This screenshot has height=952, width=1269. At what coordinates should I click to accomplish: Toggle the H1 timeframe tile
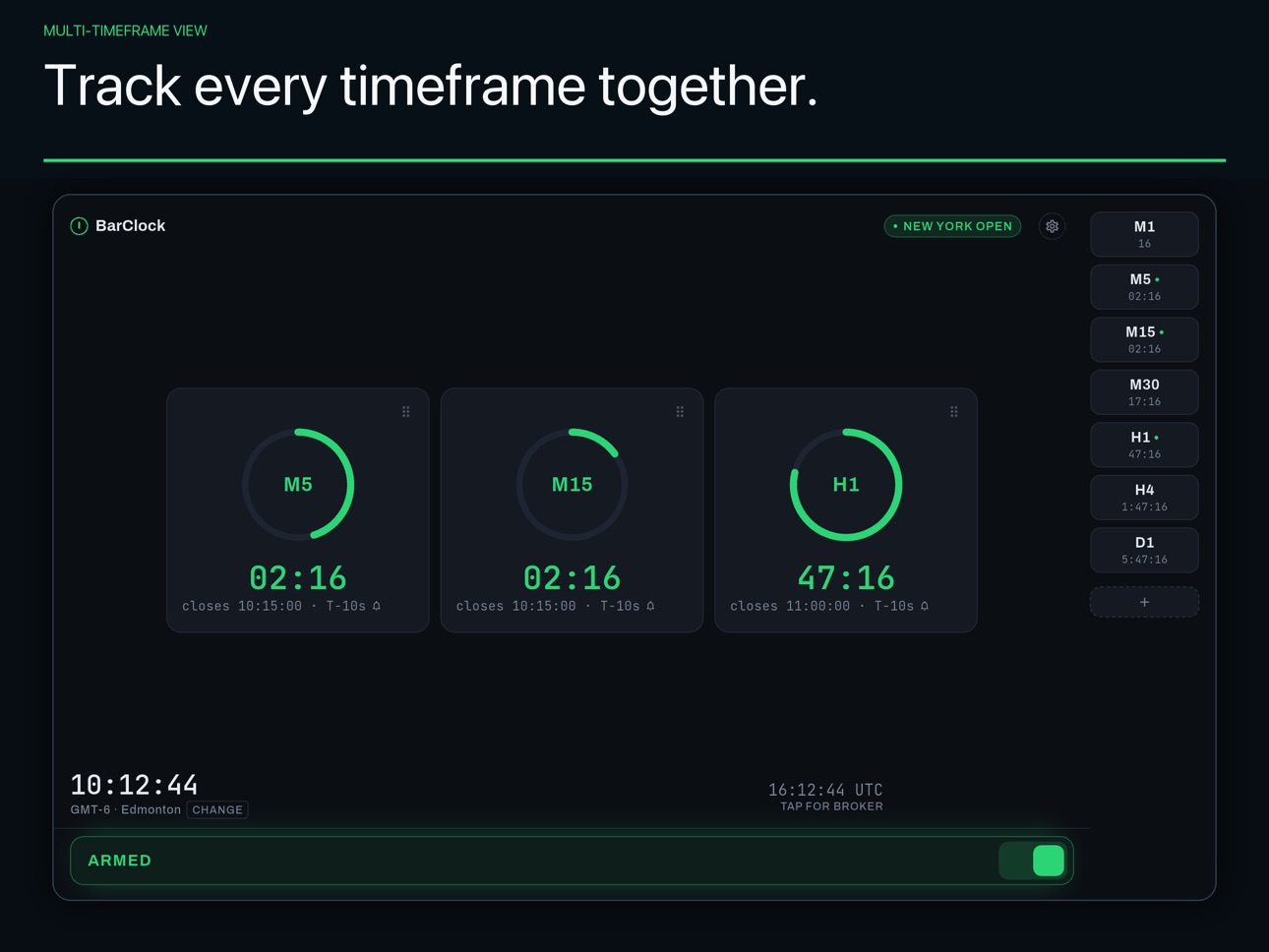pyautogui.click(x=1144, y=445)
